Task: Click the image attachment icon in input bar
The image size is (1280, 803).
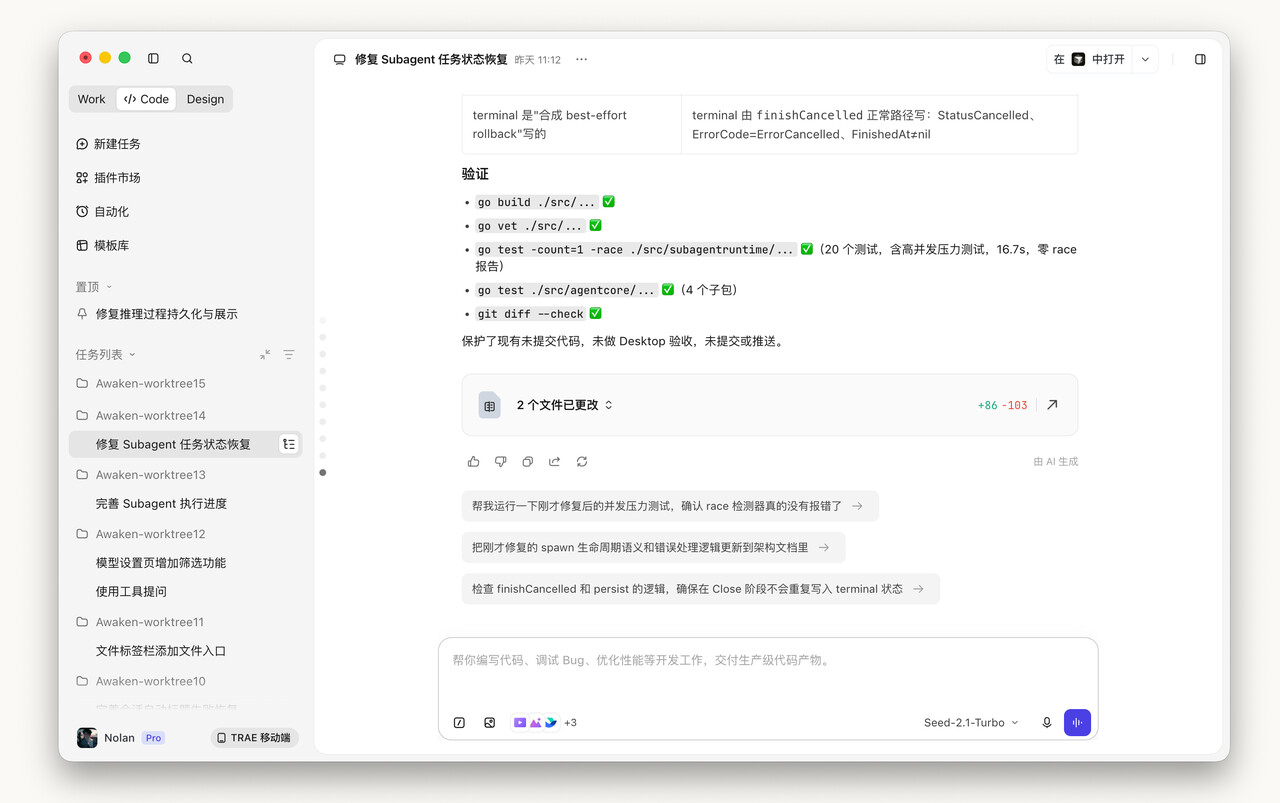Action: [489, 722]
